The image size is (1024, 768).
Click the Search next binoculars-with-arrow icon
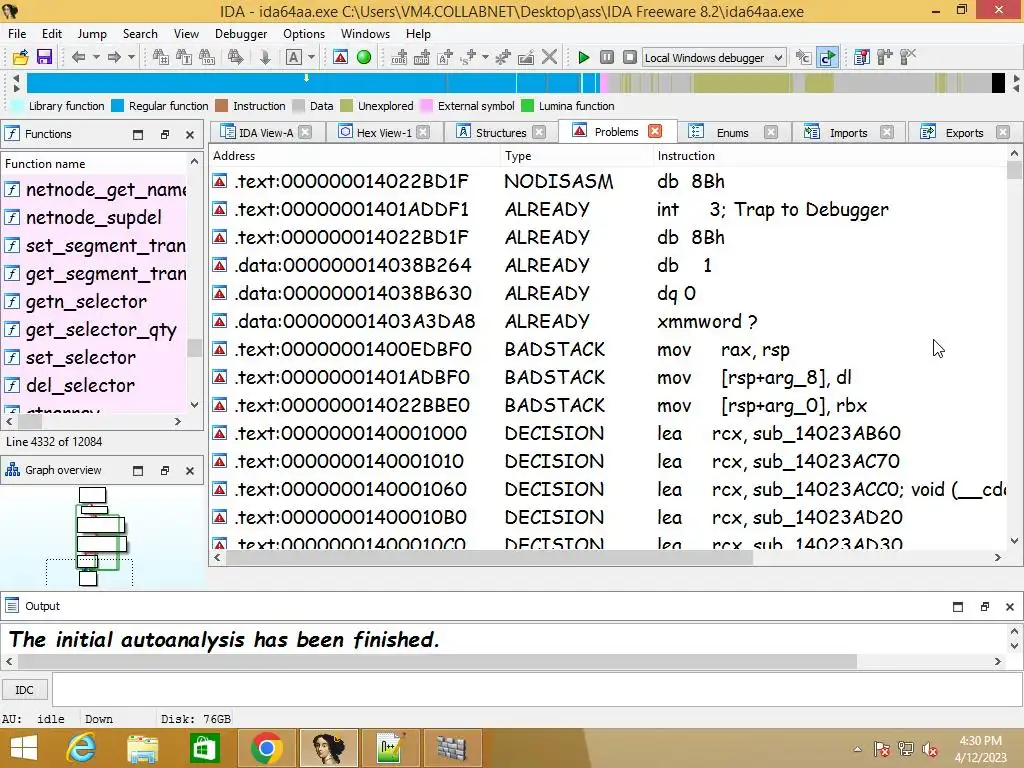pos(236,57)
